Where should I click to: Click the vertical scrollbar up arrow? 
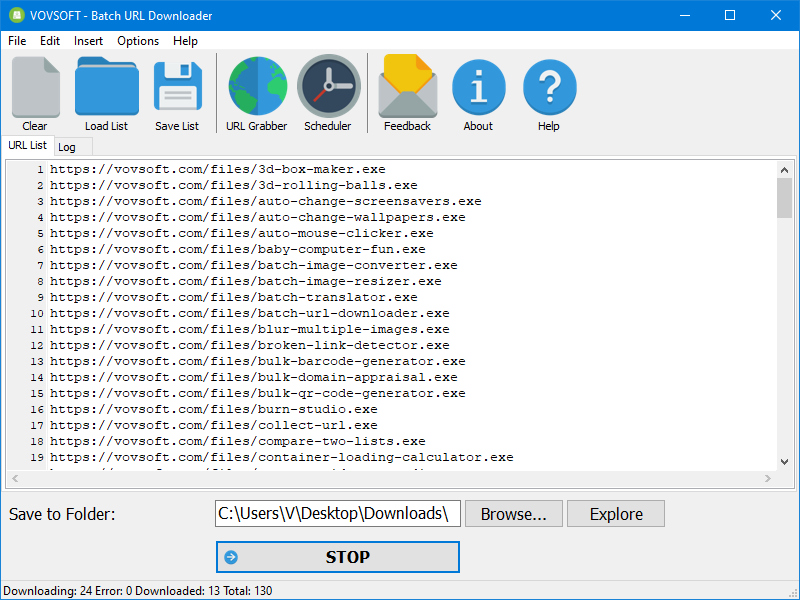click(x=785, y=170)
